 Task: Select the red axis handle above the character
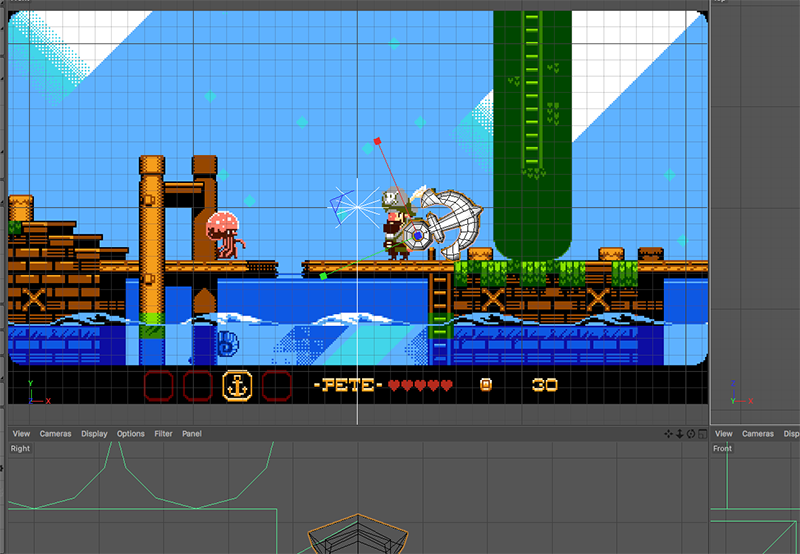(x=377, y=141)
